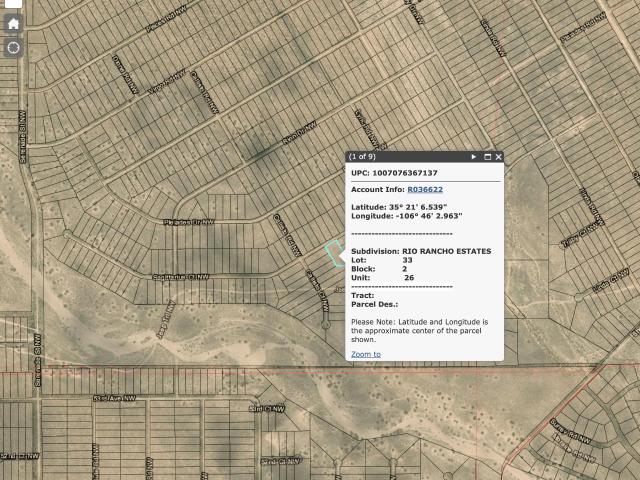The image size is (640, 480).
Task: Click the Pleiades Dr NW street label
Action: [189, 222]
